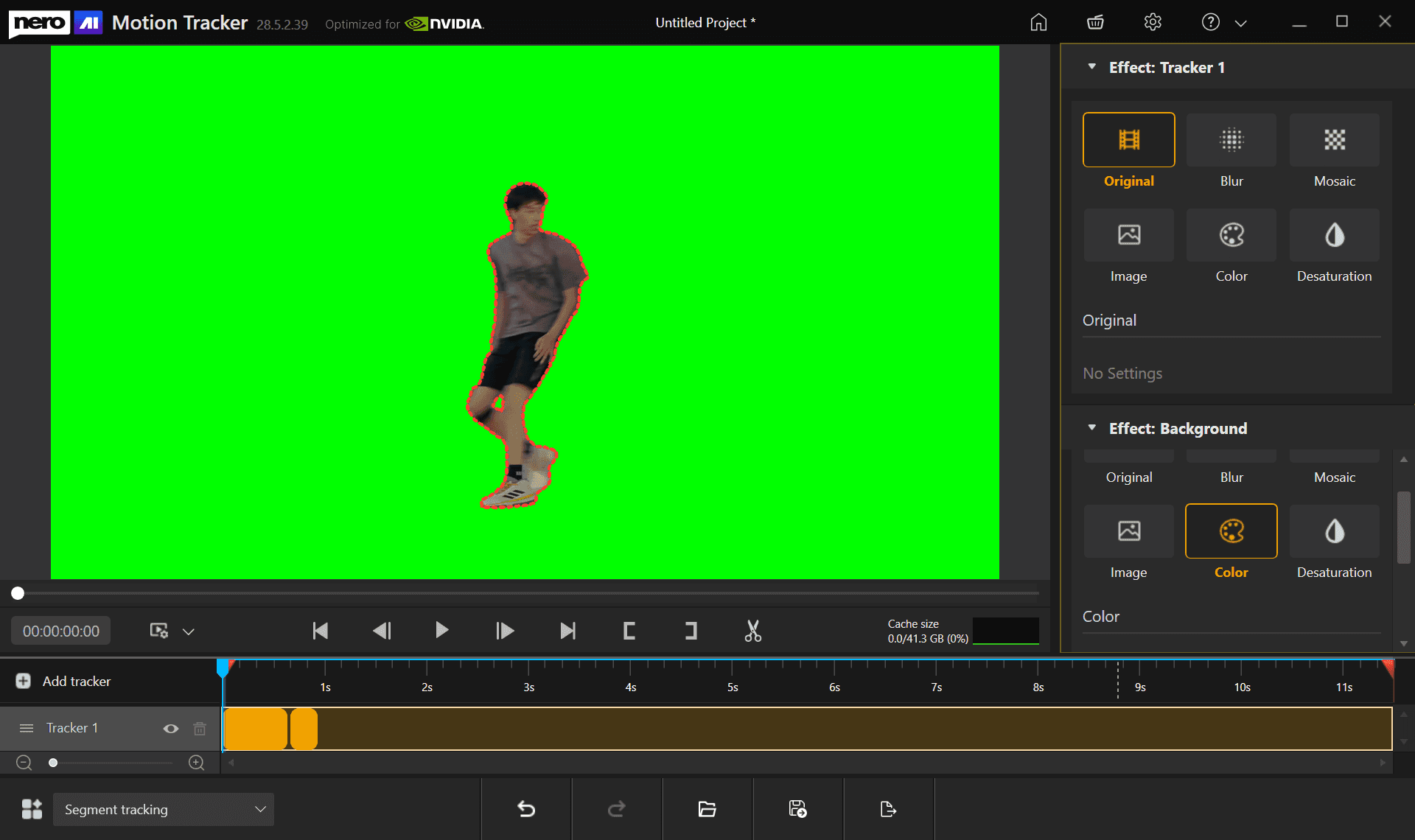Select Background Desaturation effect option
Viewport: 1415px width, 840px height.
1334,531
